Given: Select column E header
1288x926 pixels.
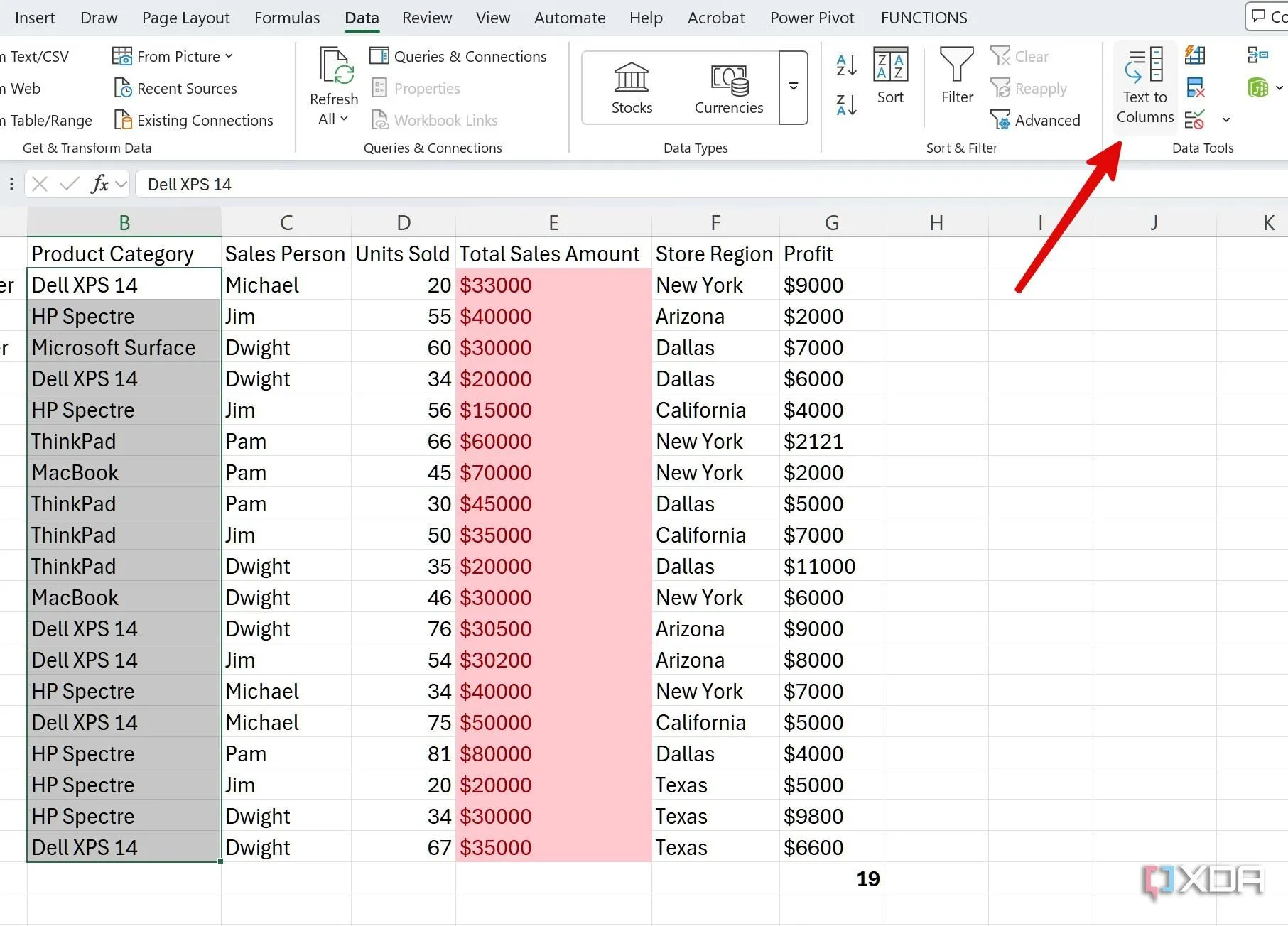Looking at the screenshot, I should (x=553, y=223).
